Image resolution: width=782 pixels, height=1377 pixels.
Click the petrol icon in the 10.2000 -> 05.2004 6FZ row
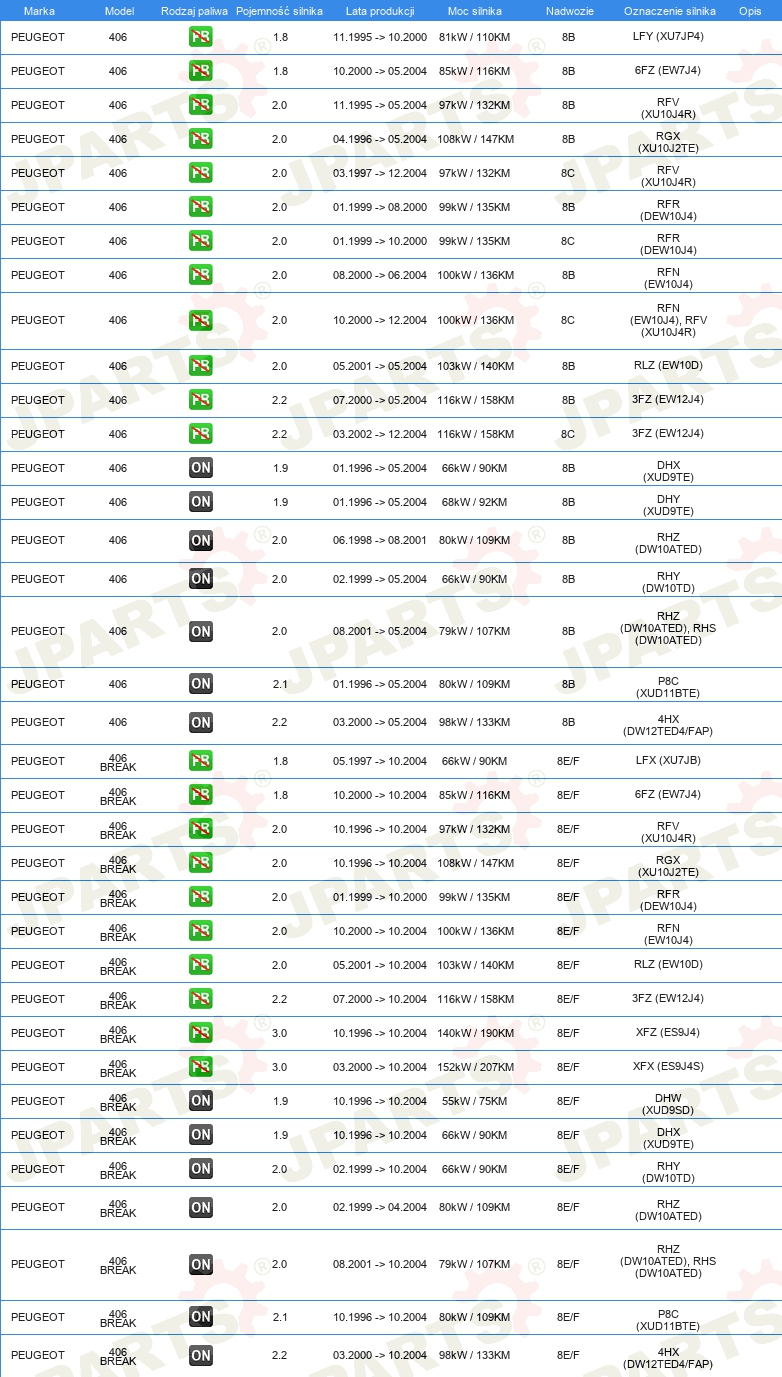[200, 71]
